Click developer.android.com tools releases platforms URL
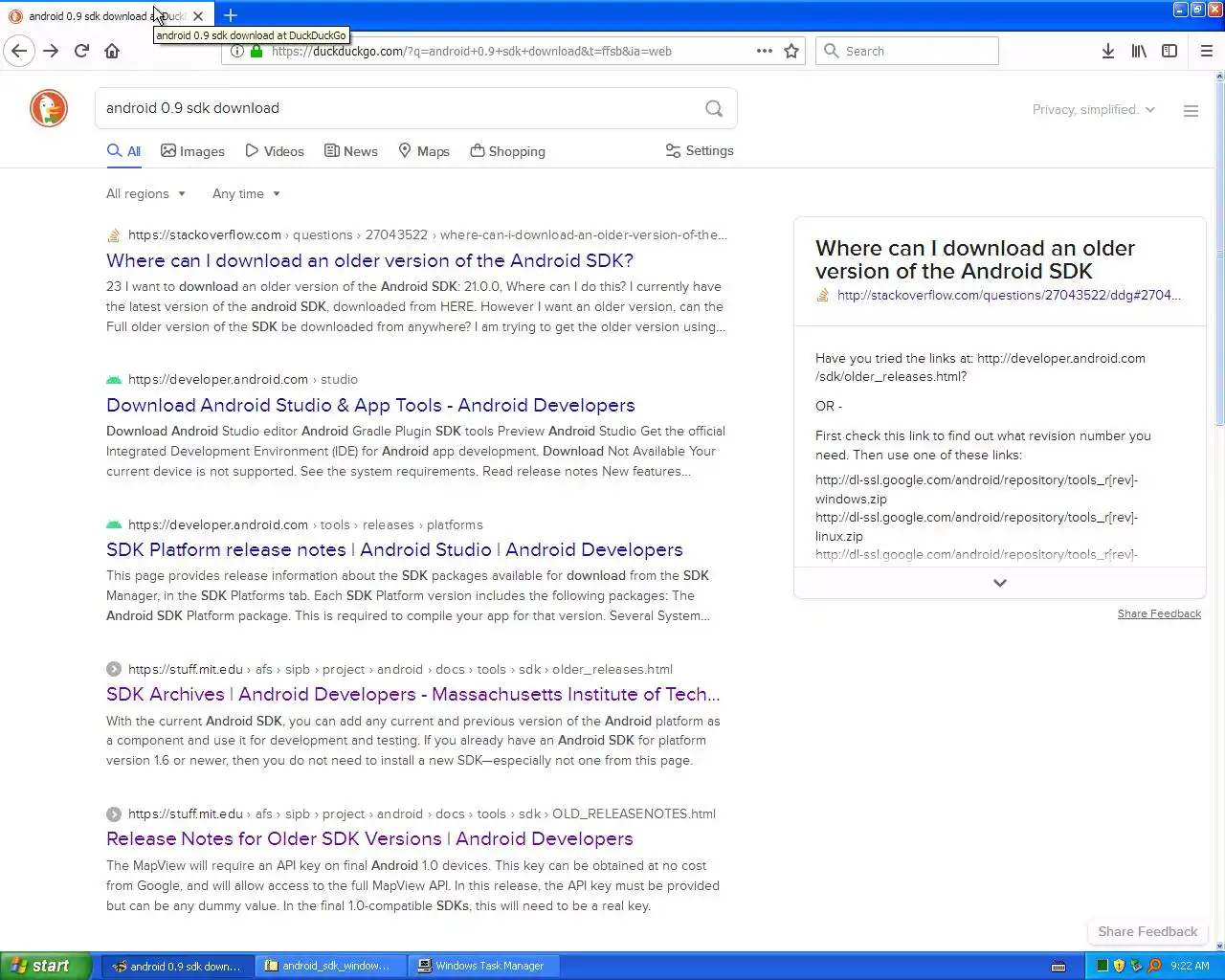1225x980 pixels. click(305, 524)
